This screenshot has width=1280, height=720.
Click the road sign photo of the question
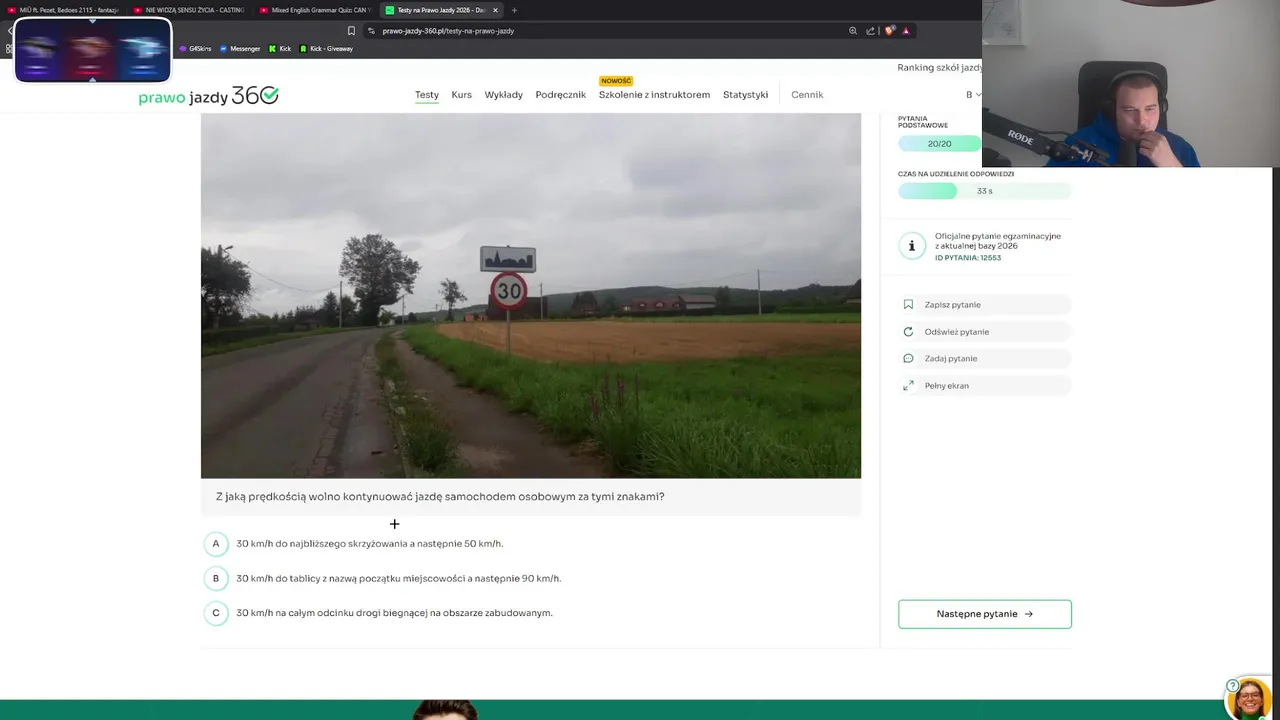(x=531, y=296)
